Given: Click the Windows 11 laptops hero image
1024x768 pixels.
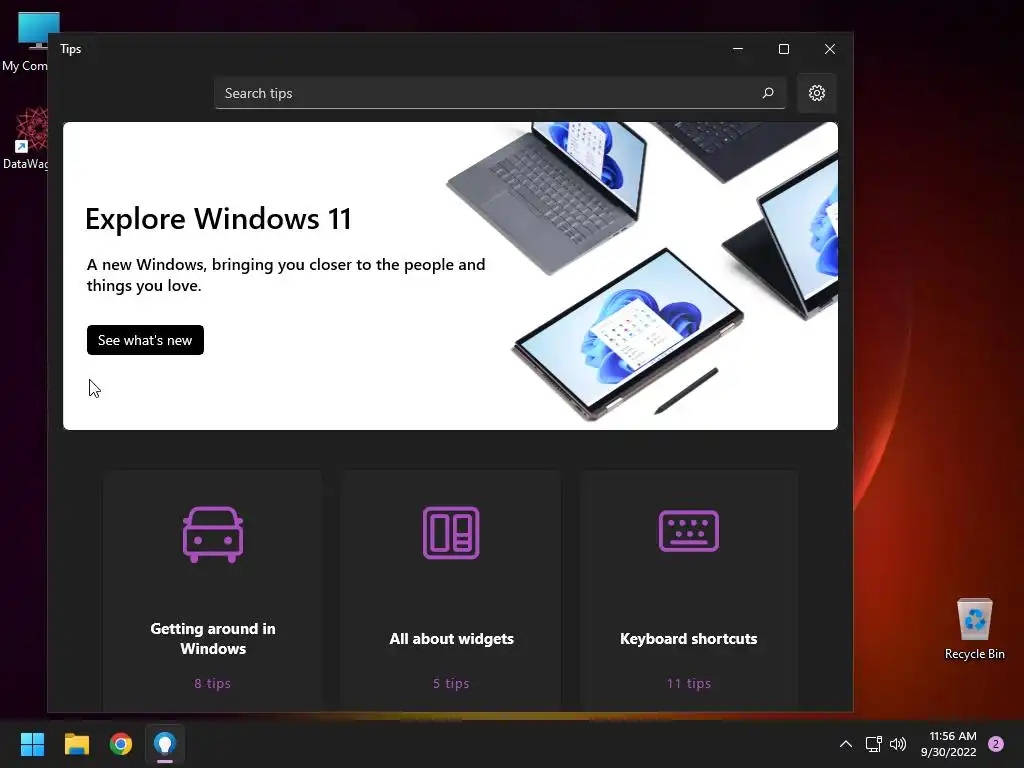Looking at the screenshot, I should (x=643, y=272).
